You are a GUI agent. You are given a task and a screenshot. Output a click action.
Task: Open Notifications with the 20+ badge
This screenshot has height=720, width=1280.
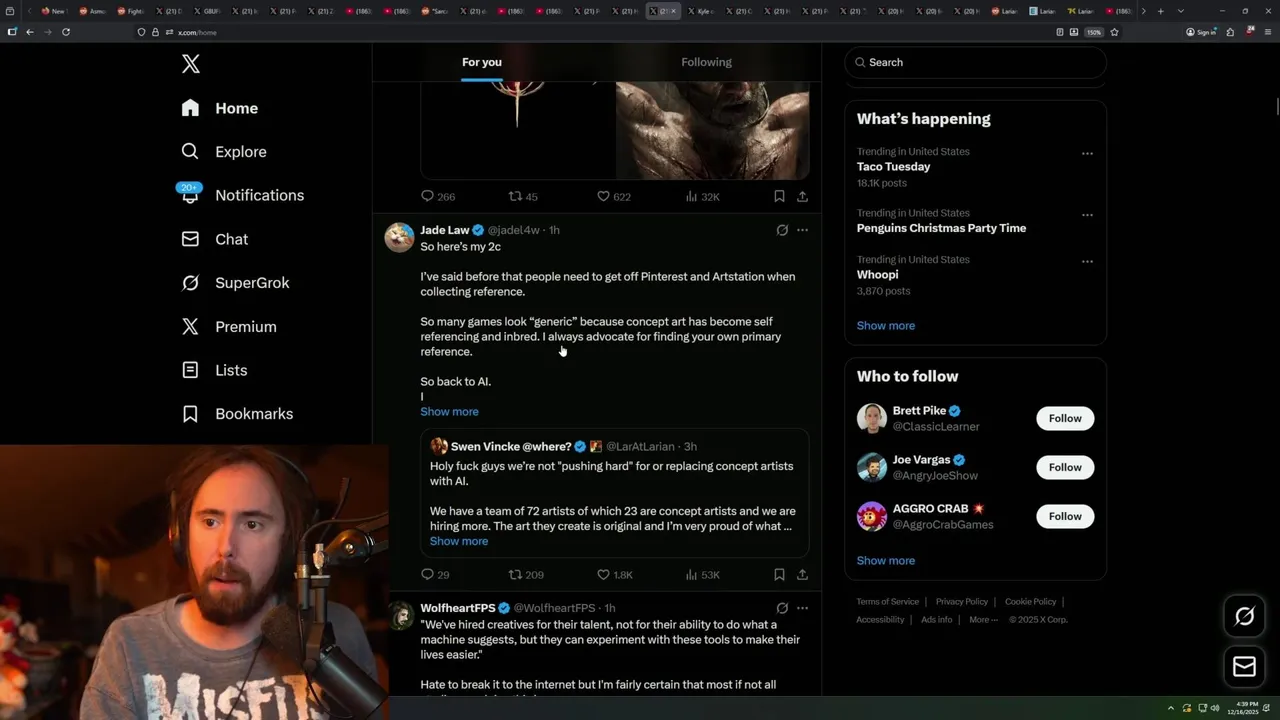point(242,195)
